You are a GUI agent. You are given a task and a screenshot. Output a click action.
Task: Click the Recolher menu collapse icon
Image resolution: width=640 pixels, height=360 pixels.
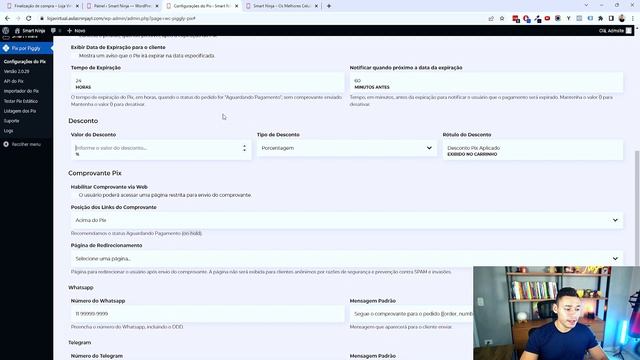pos(6,144)
